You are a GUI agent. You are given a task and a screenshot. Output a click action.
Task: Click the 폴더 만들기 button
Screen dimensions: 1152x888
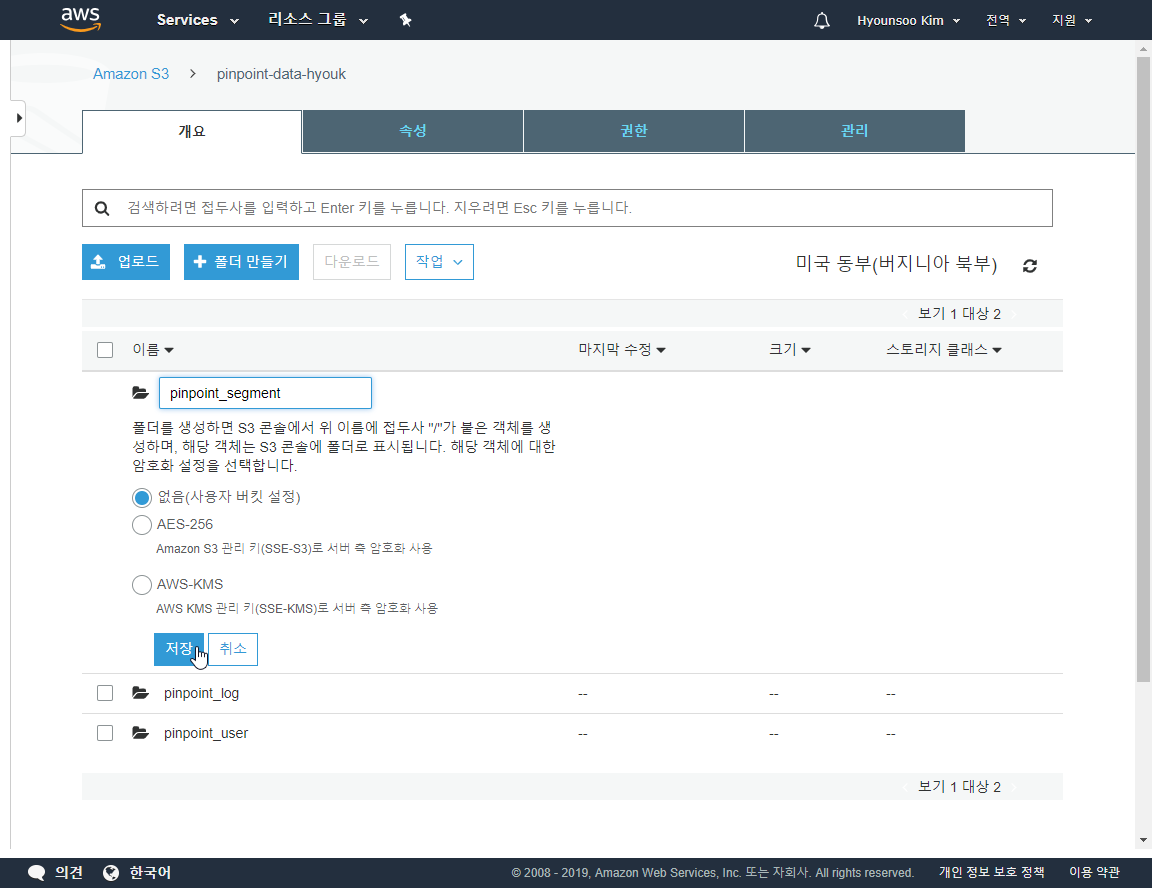coord(241,262)
